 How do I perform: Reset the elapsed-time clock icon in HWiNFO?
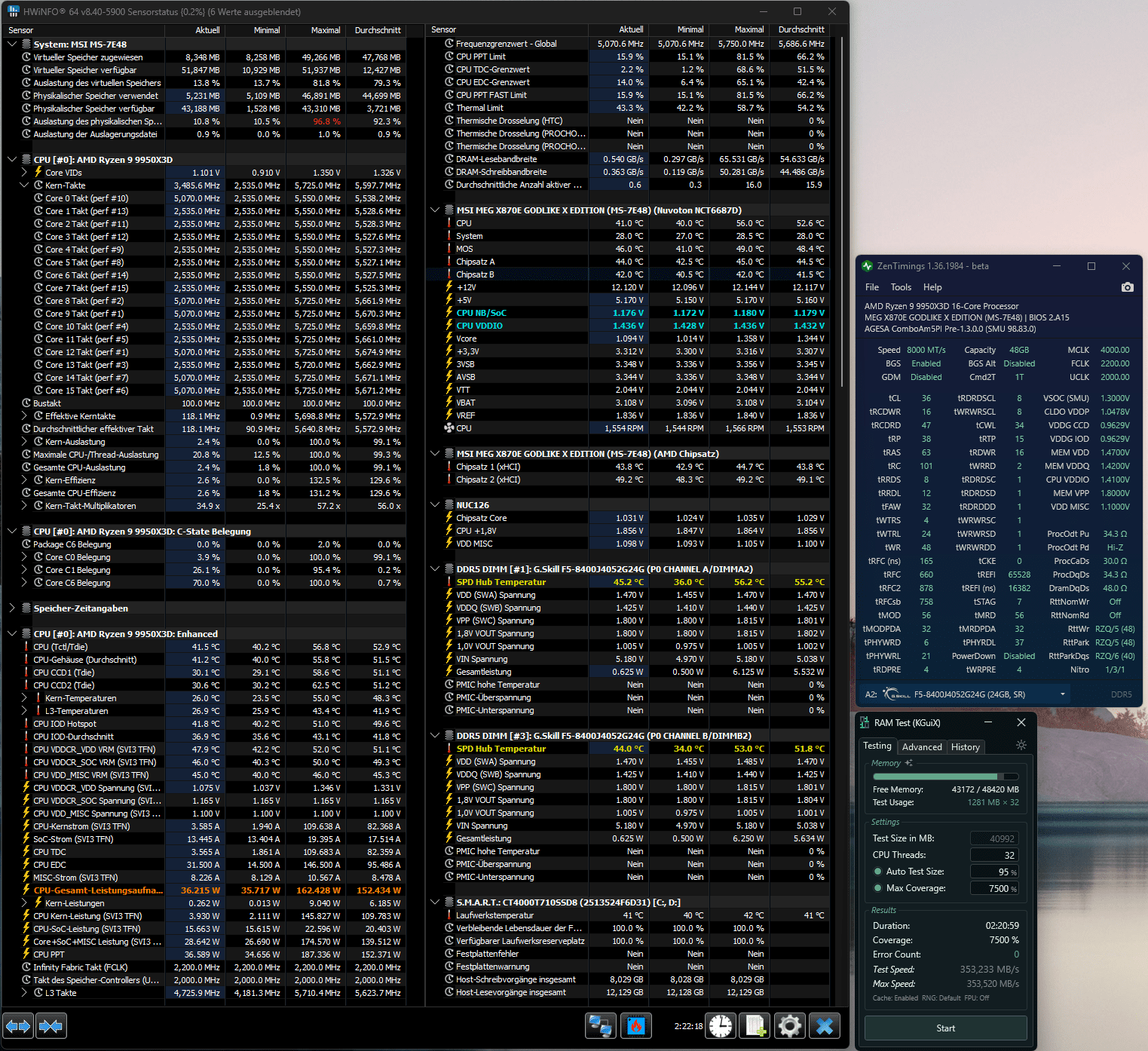tap(721, 1026)
